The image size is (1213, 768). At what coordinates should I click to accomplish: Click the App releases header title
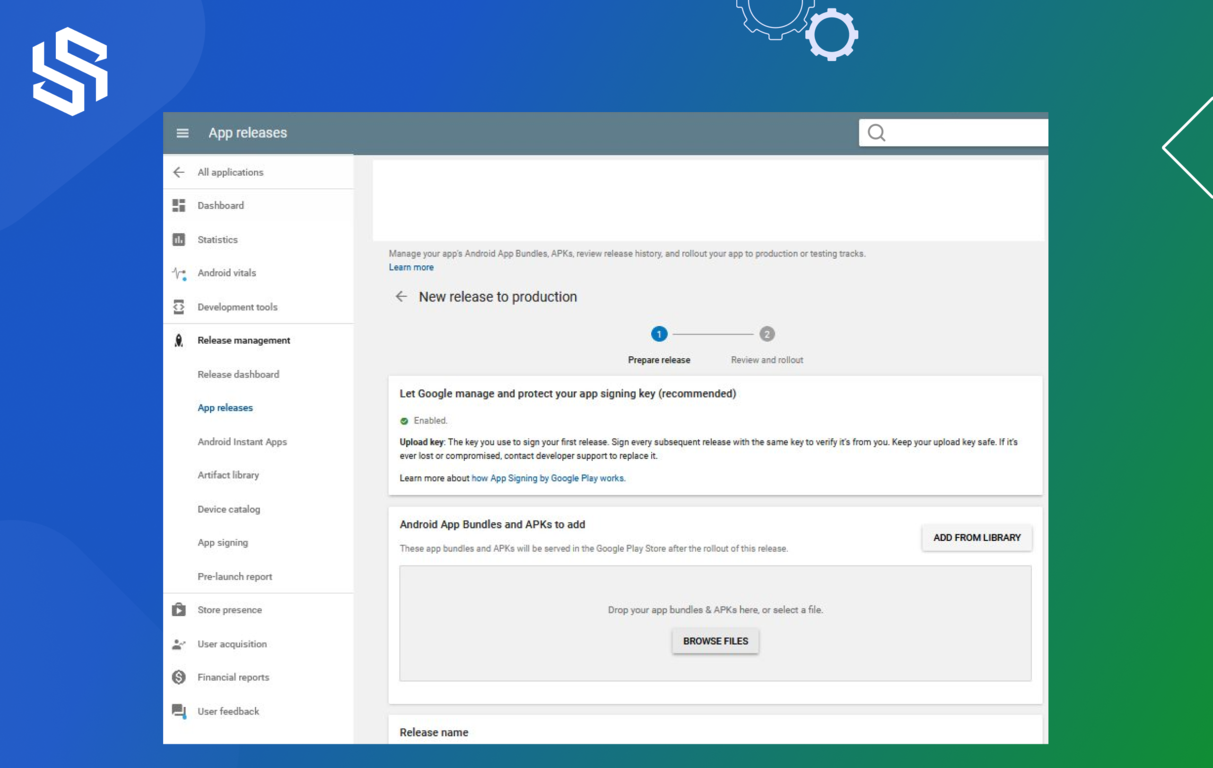click(247, 133)
